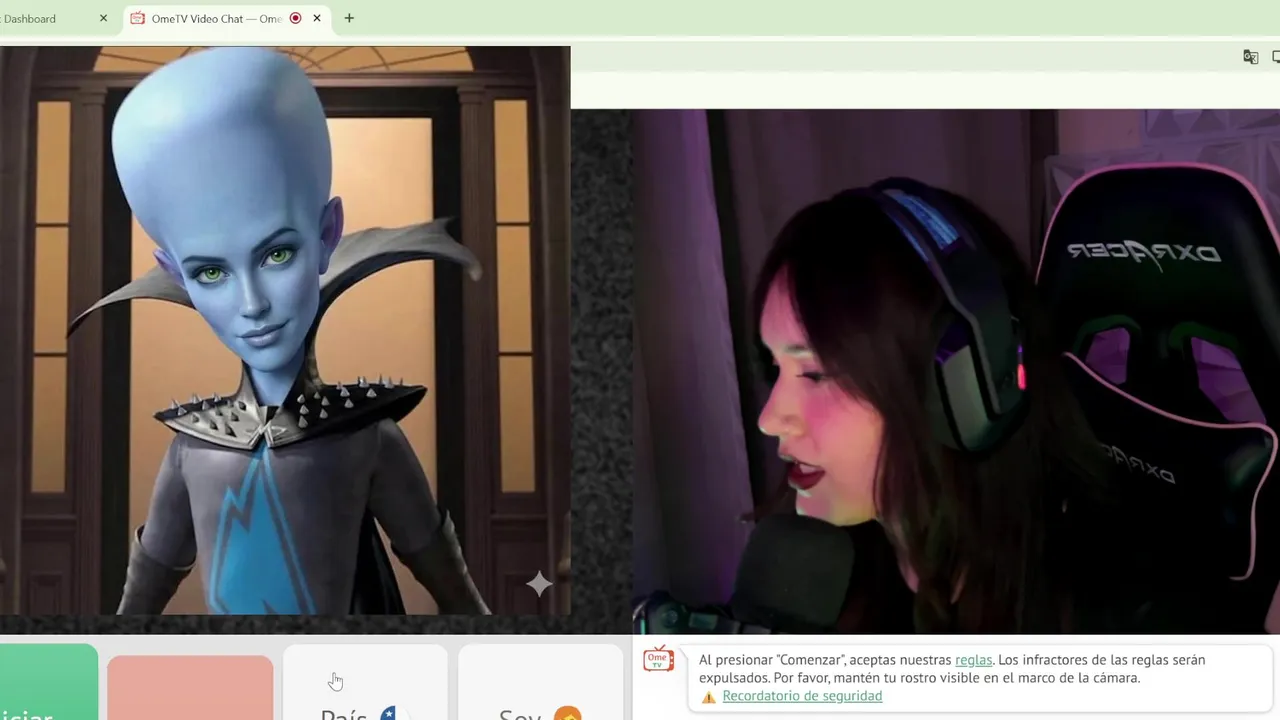Close the OmeTV Video Chat tab

(x=317, y=18)
